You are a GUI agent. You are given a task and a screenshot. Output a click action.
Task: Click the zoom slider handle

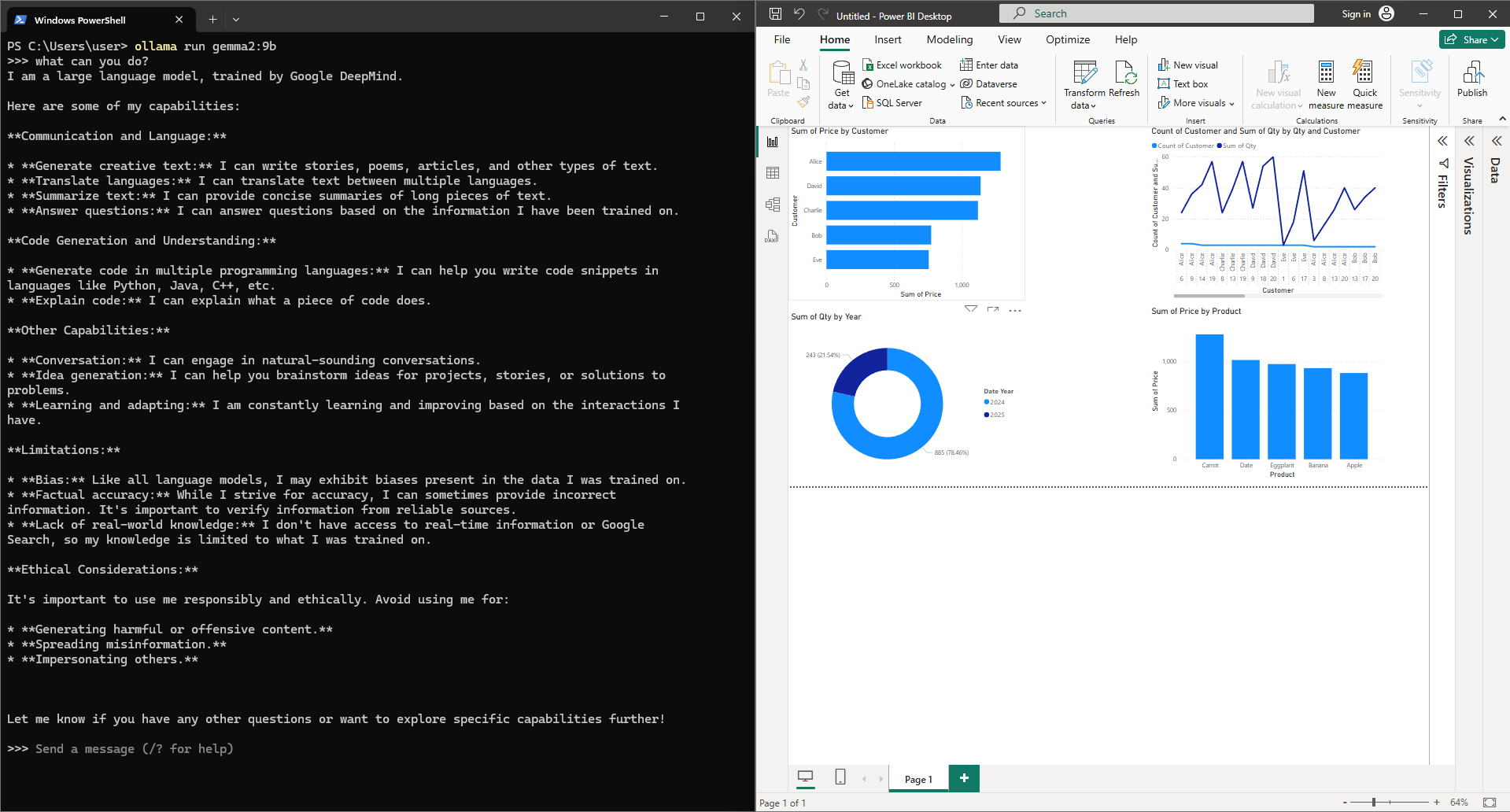[x=1374, y=803]
